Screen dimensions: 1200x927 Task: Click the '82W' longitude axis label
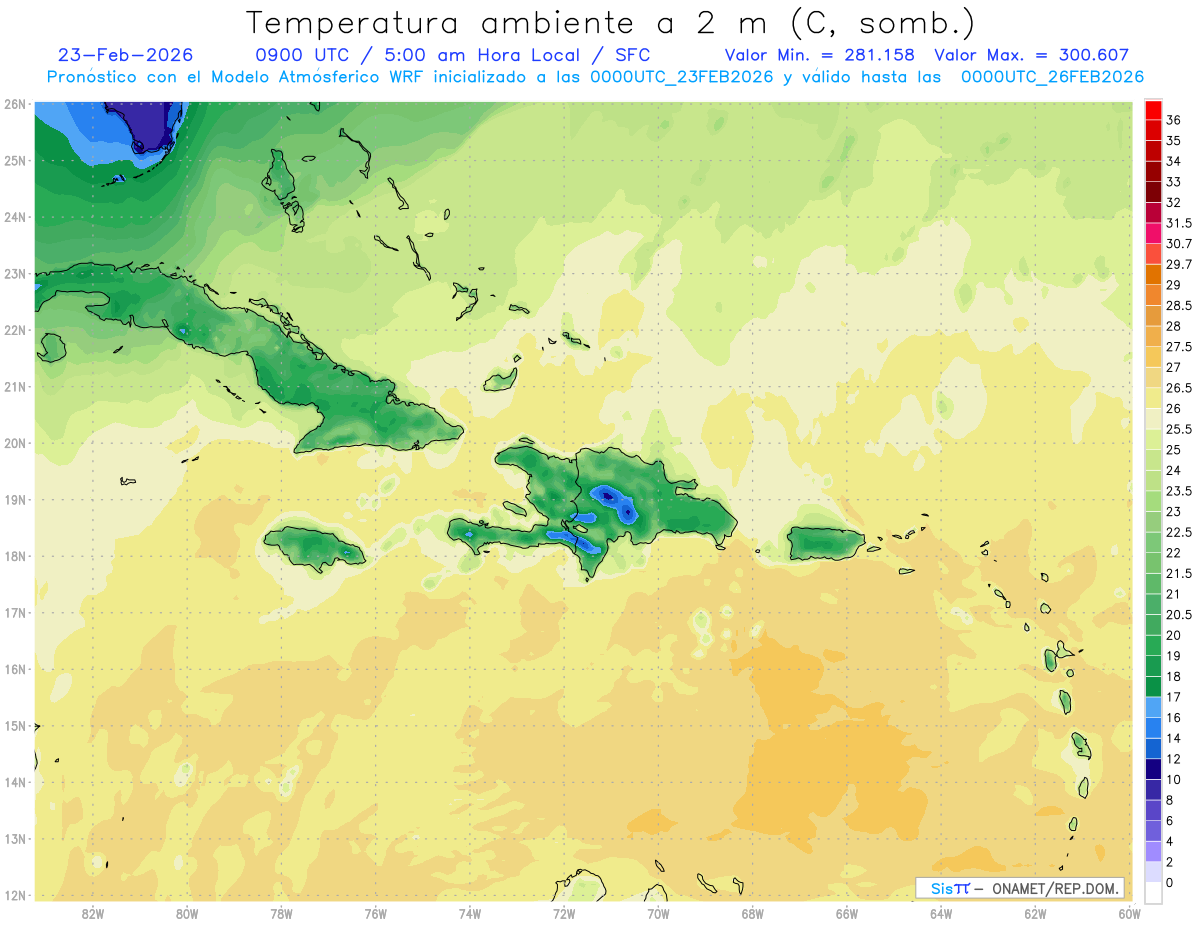93,913
